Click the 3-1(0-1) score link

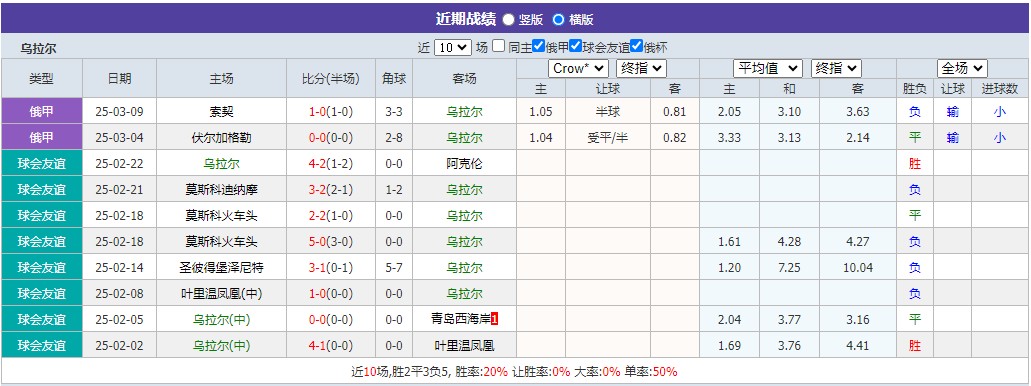tap(331, 268)
